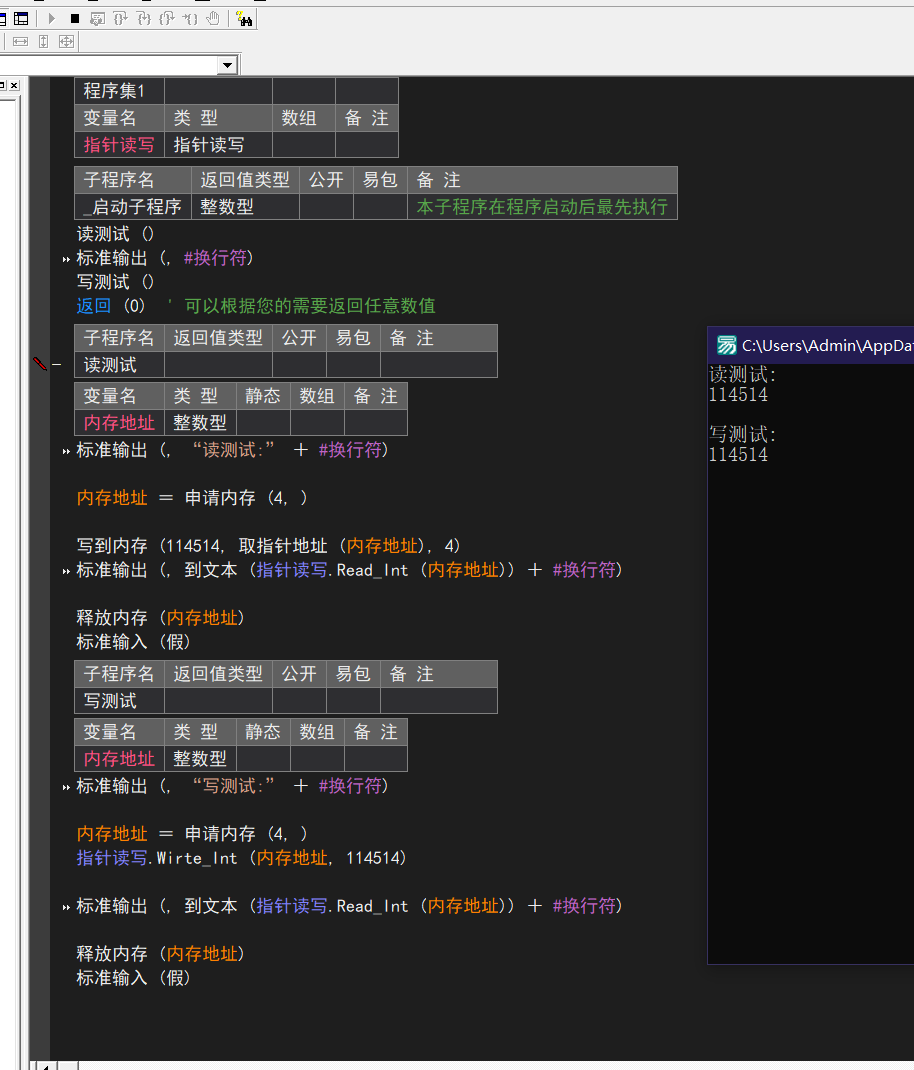Click the vertical double-arrow same height icon
This screenshot has width=914, height=1070.
(x=44, y=42)
